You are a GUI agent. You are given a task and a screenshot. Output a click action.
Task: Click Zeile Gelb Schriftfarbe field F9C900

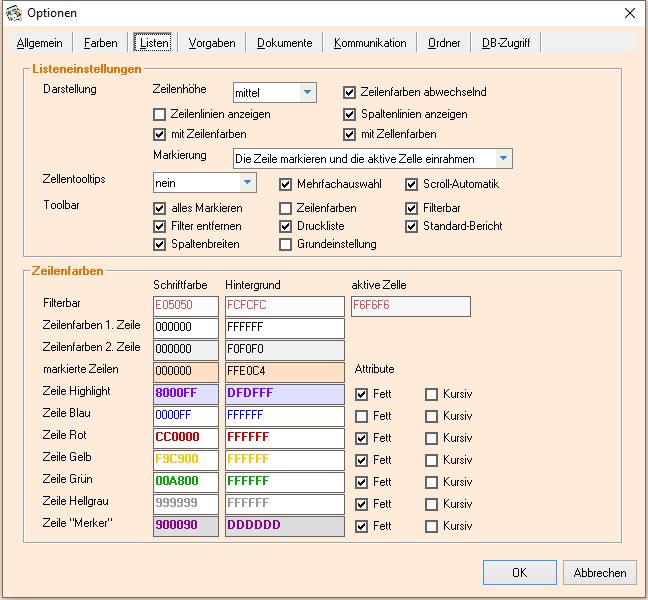pyautogui.click(x=185, y=460)
